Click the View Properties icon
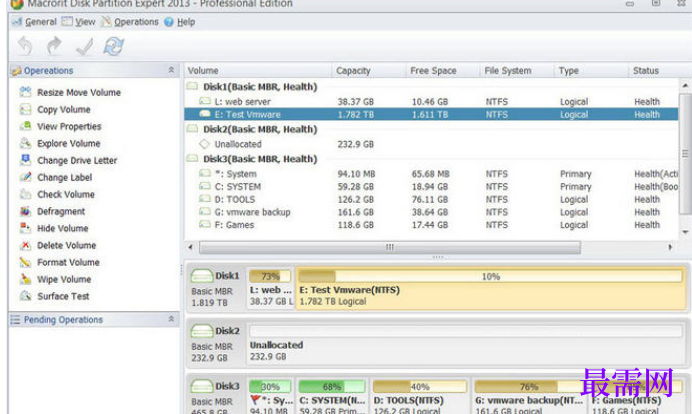This screenshot has width=692, height=414. tap(26, 126)
